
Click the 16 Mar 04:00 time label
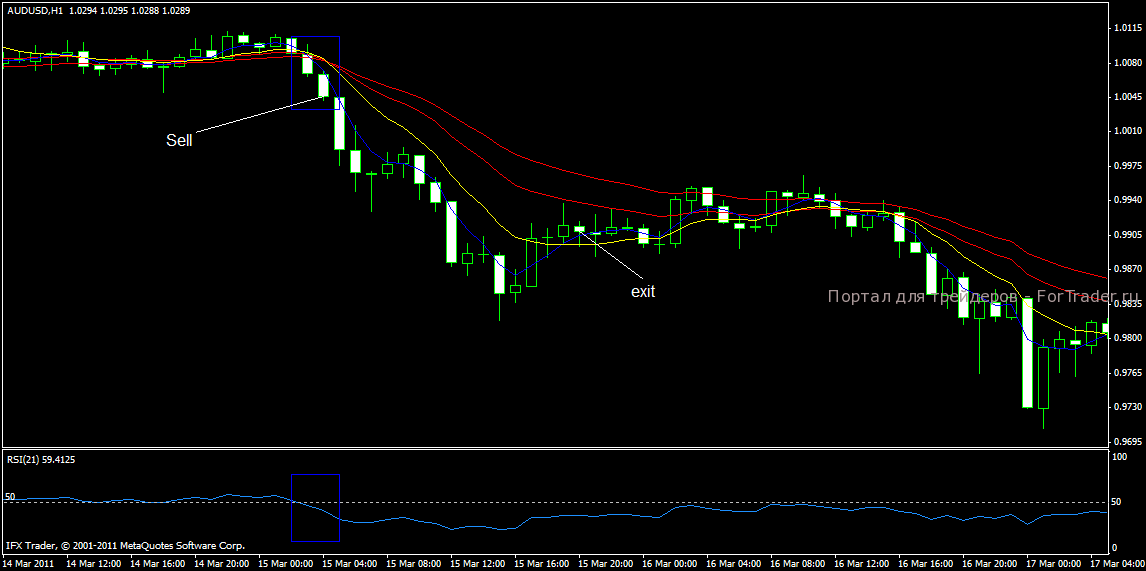[x=735, y=564]
